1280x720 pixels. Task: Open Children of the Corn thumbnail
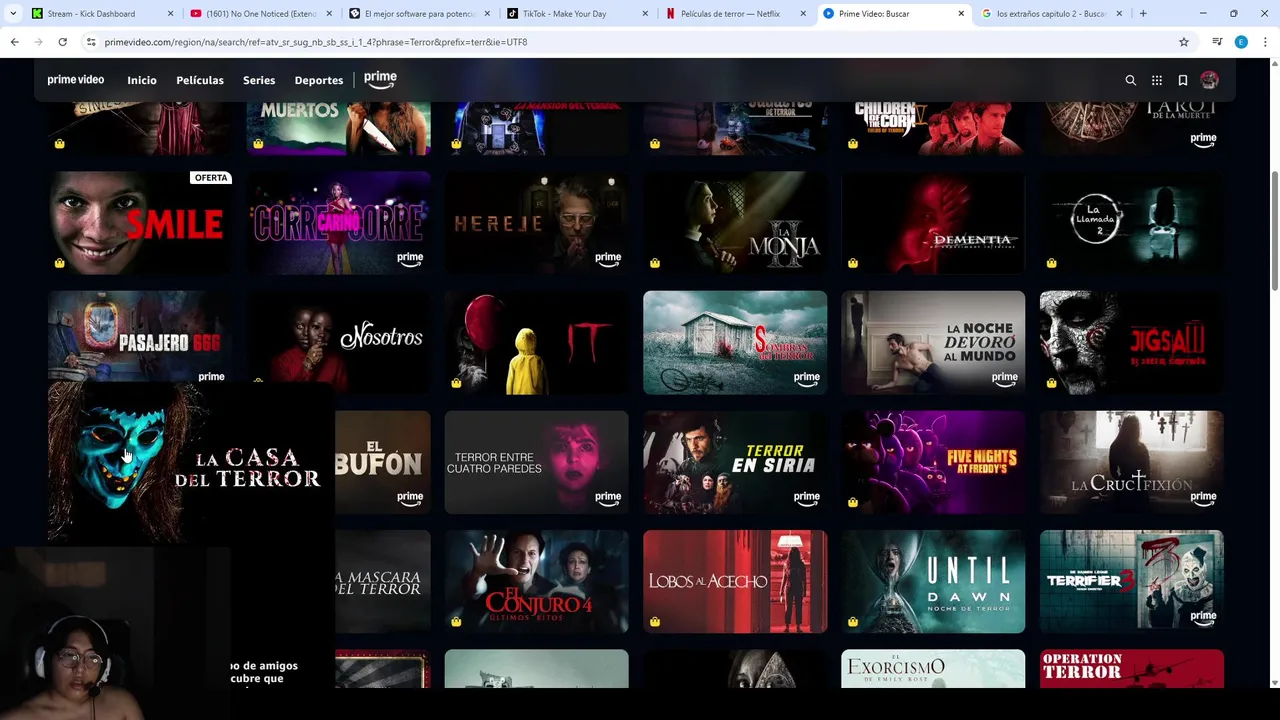click(933, 127)
